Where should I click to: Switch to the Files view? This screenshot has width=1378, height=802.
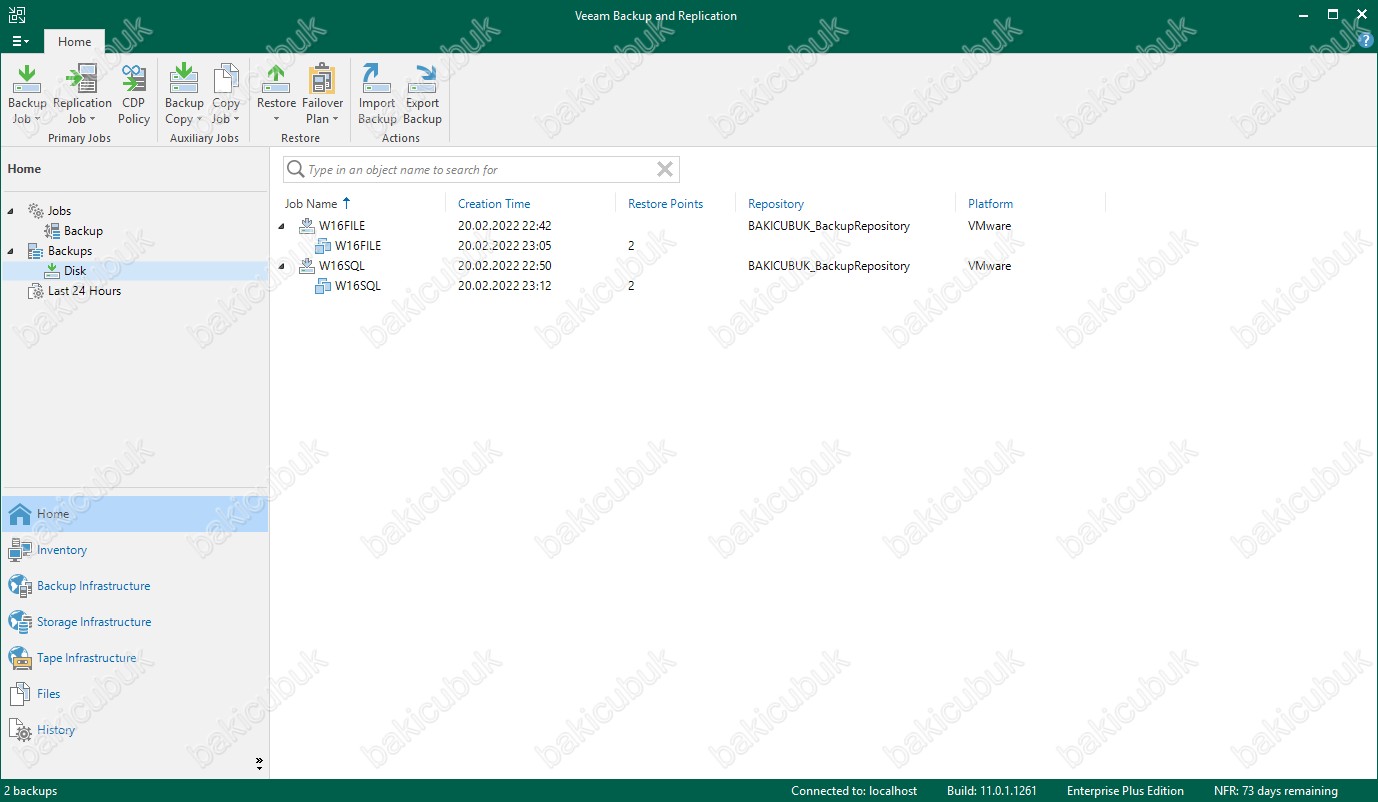pyautogui.click(x=134, y=694)
